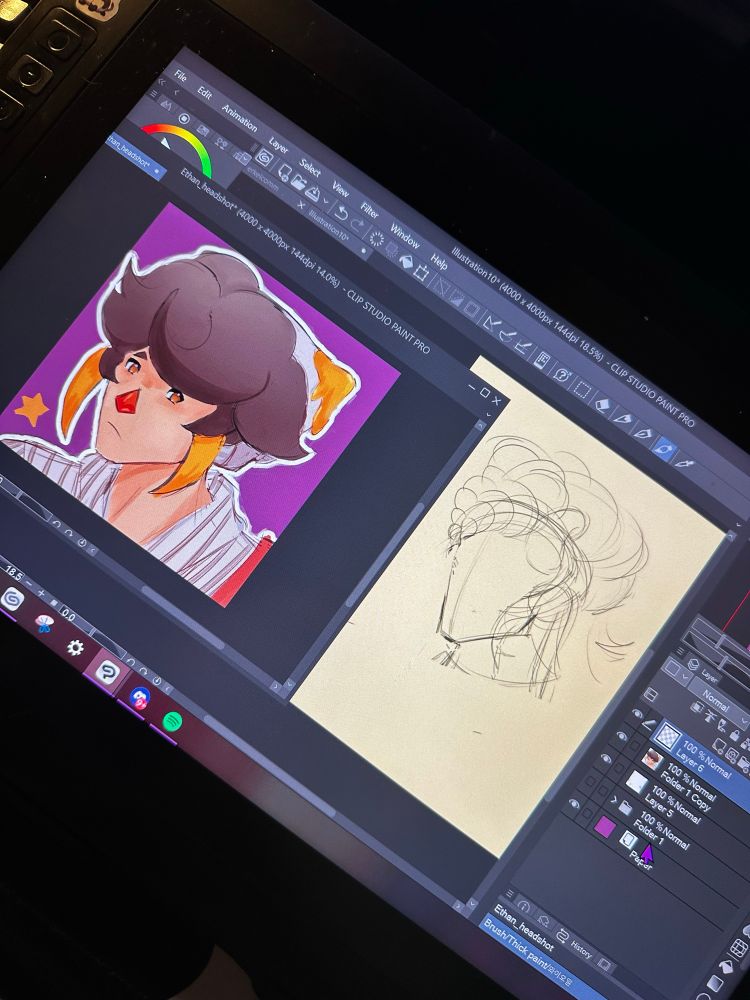Image resolution: width=750 pixels, height=1000 pixels.
Task: Select the Pen tool icon
Action: click(x=643, y=432)
